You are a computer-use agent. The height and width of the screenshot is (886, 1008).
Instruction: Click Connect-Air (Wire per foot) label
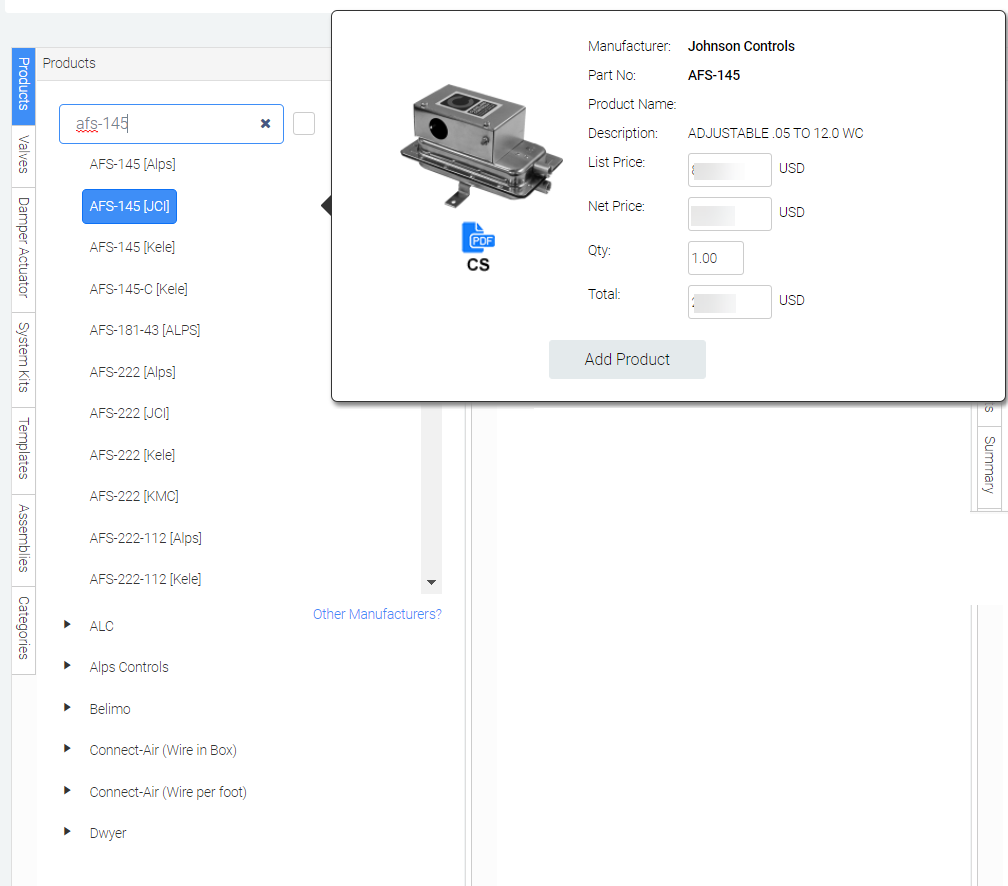pos(168,791)
